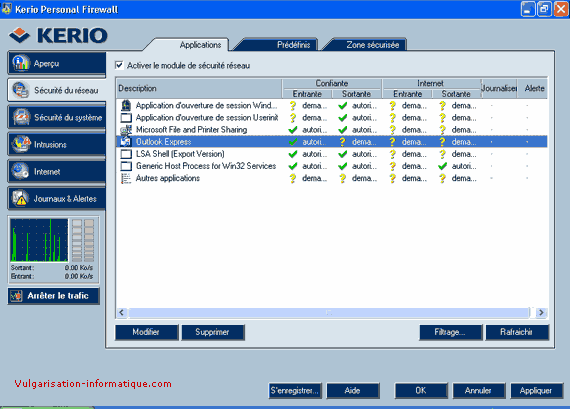This screenshot has width=570, height=409.
Task: Click the Userinit session application row icon
Action: point(126,117)
